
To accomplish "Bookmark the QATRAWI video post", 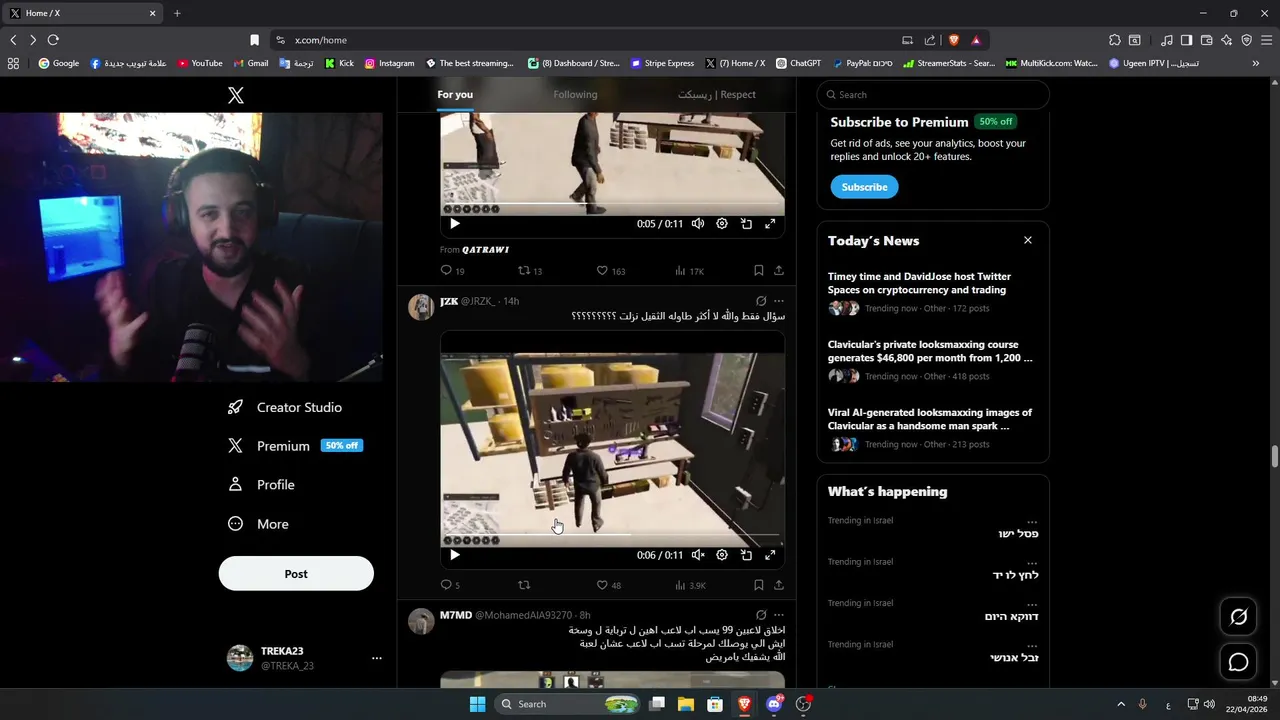I will (758, 271).
